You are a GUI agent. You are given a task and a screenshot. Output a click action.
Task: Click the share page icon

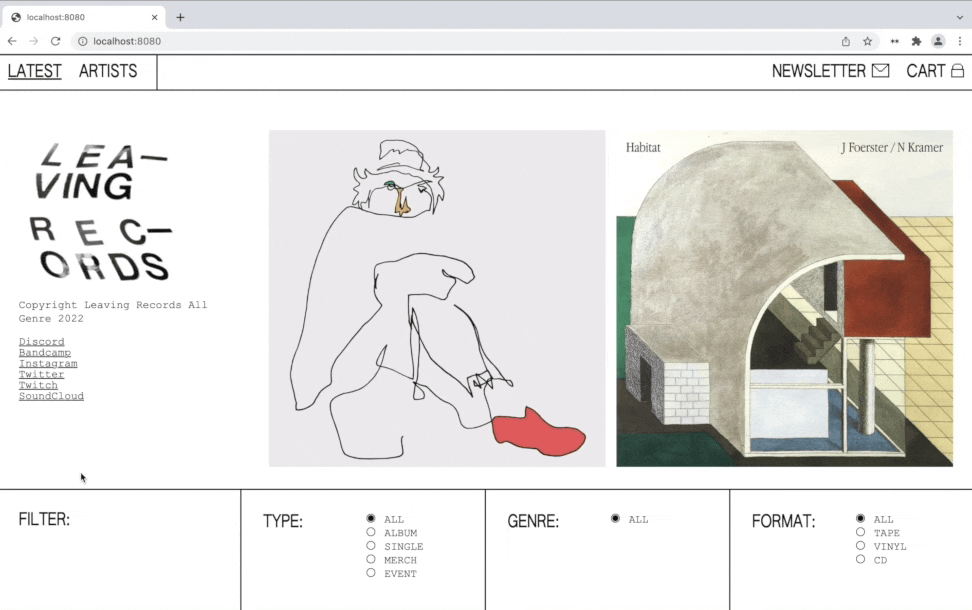tap(846, 41)
